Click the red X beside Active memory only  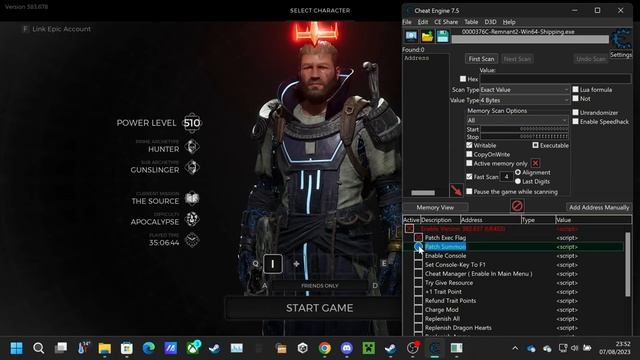tap(535, 163)
